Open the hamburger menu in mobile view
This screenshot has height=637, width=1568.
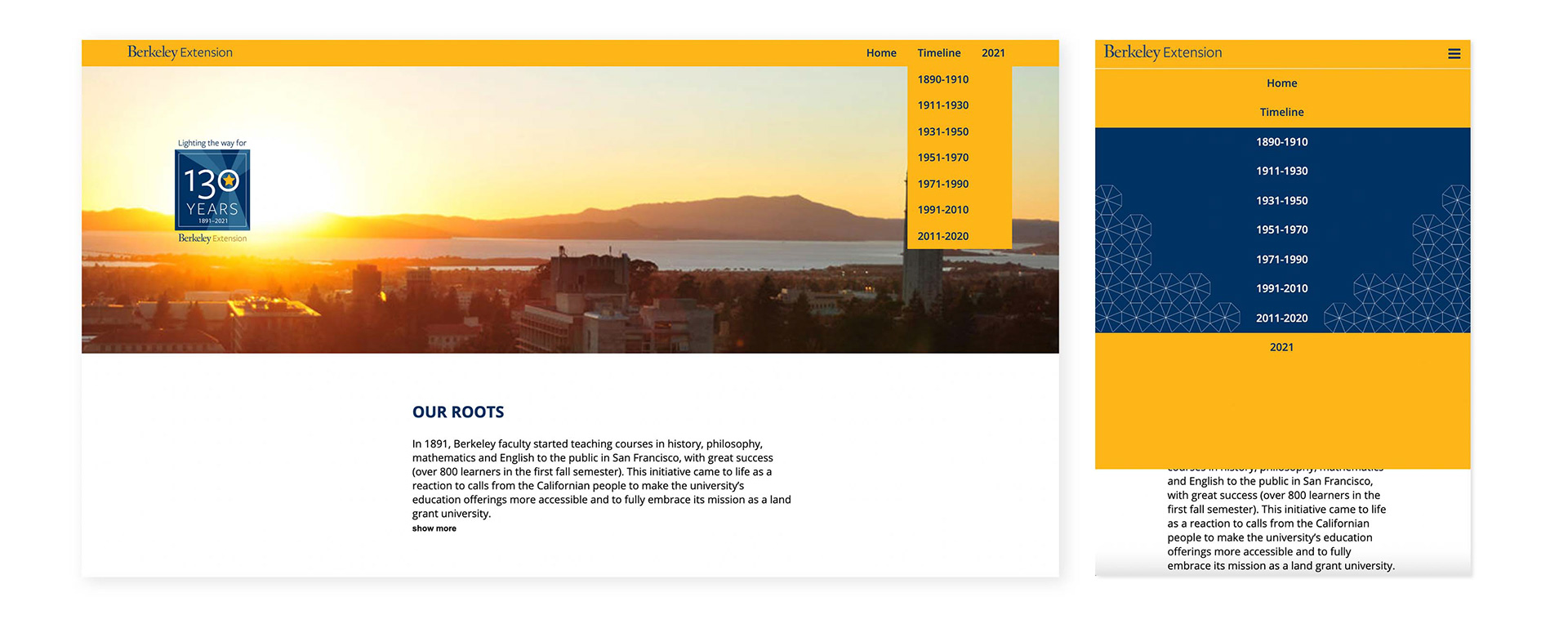[1454, 54]
